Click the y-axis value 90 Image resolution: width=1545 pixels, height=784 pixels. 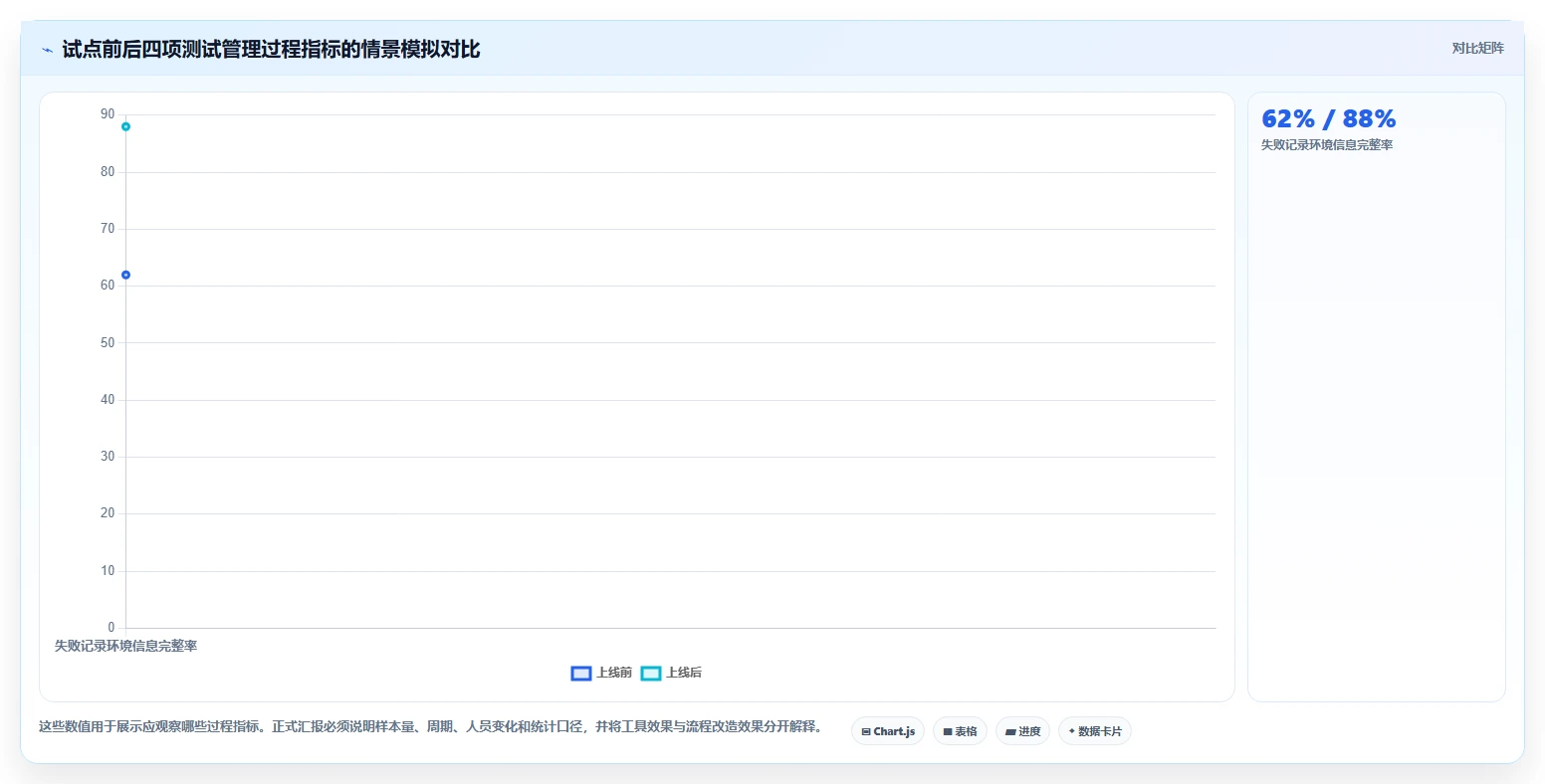108,114
